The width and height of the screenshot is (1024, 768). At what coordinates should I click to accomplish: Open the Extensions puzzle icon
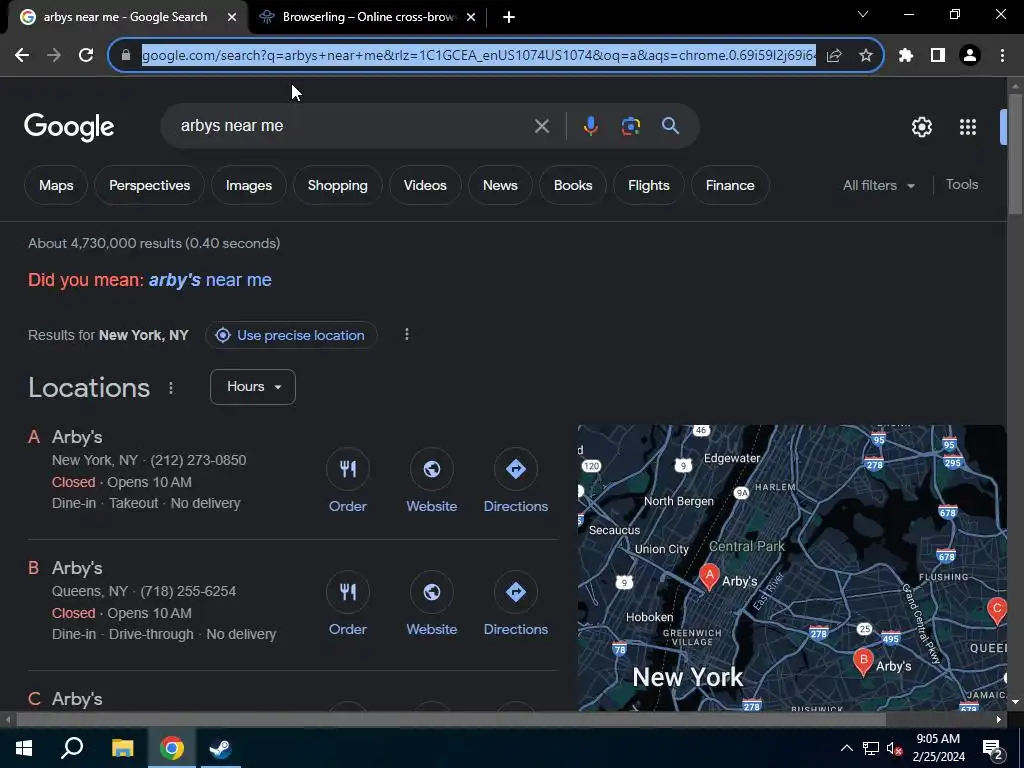(906, 56)
